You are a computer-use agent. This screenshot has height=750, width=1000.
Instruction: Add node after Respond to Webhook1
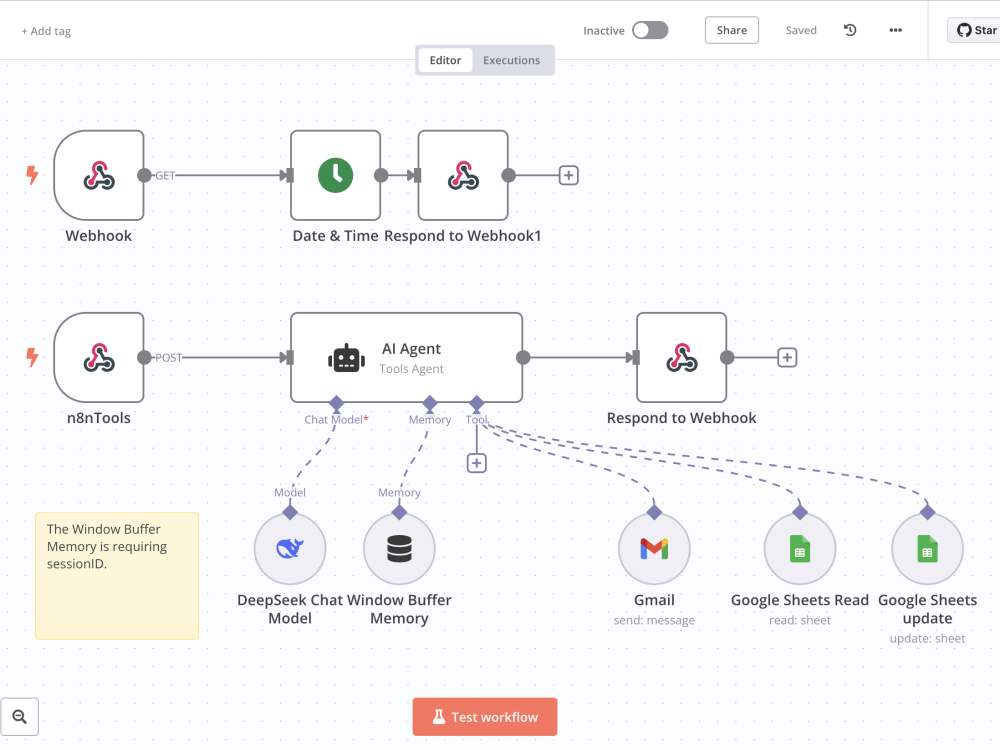coord(569,175)
